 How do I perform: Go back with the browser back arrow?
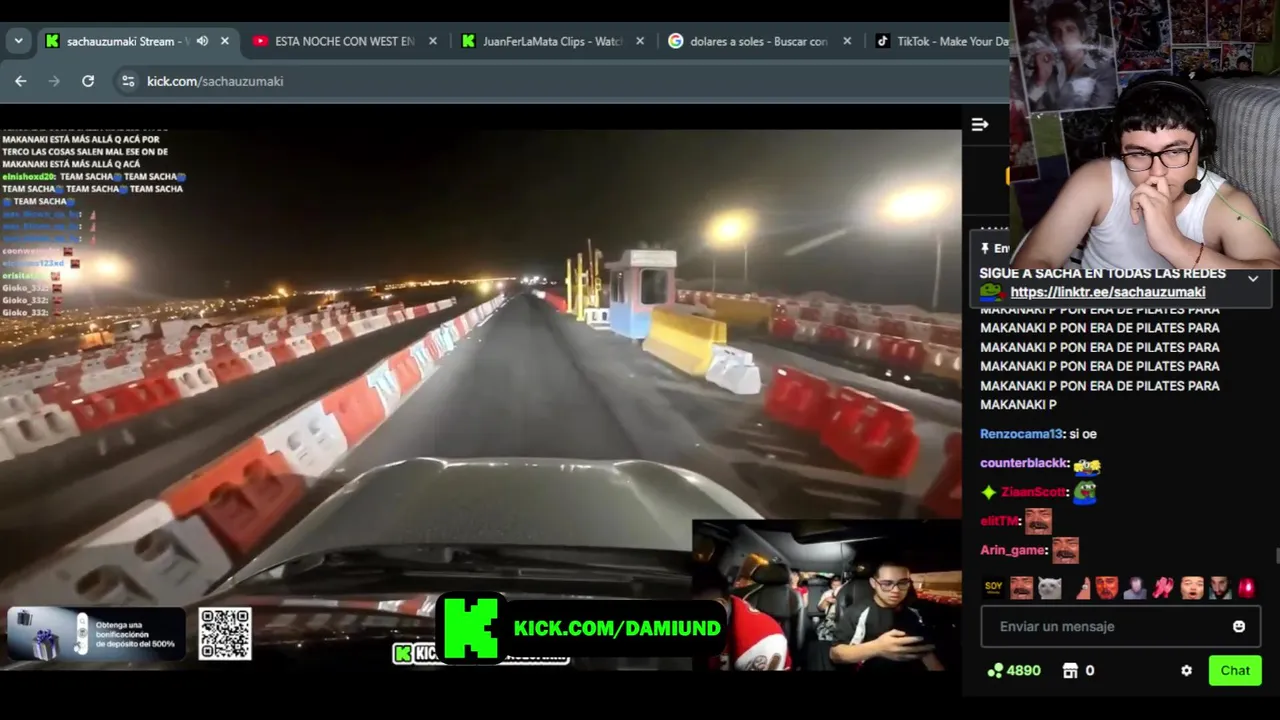[20, 81]
